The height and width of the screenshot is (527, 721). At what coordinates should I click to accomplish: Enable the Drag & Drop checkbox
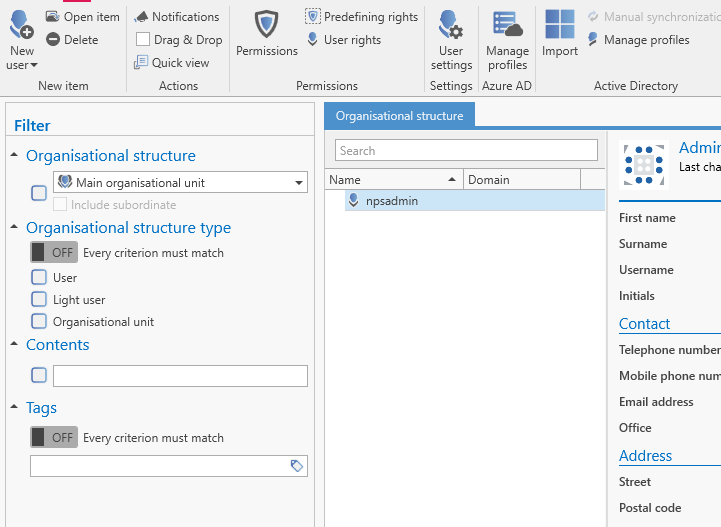pos(143,40)
